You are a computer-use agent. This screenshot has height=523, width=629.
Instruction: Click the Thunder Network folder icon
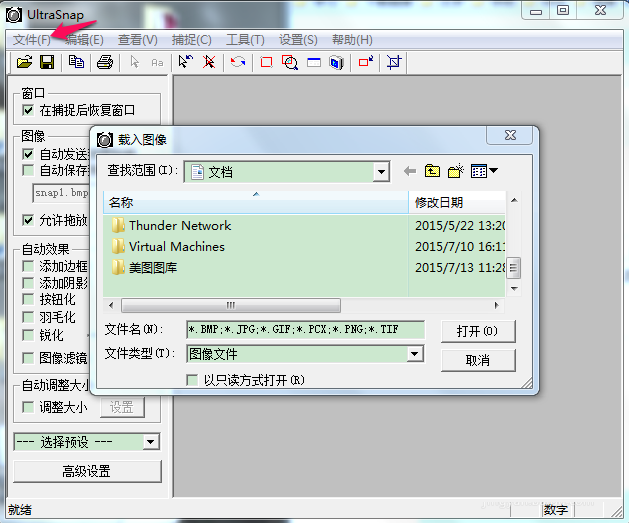click(x=118, y=225)
